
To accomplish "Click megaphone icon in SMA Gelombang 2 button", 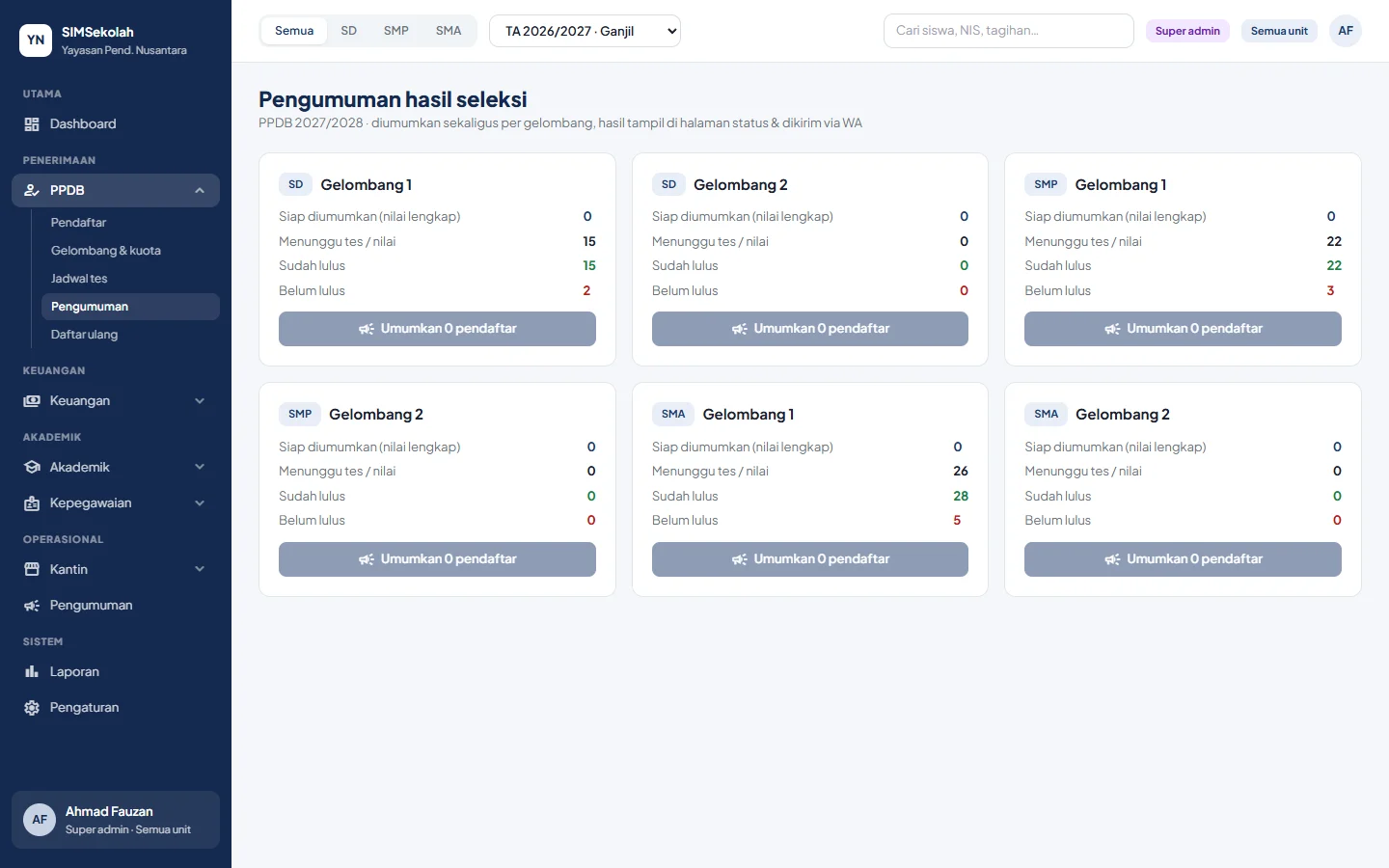I will pos(1112,559).
